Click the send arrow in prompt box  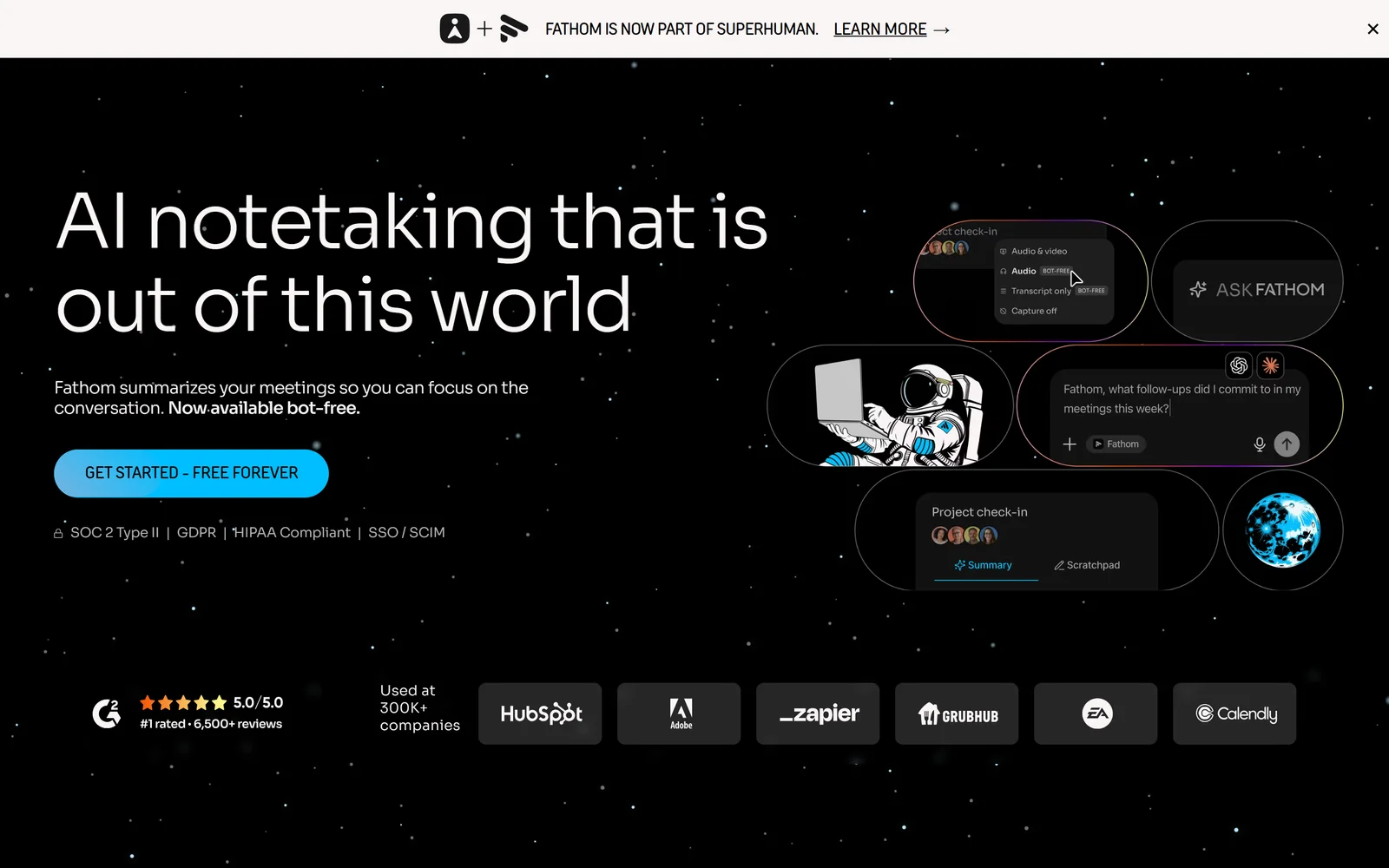point(1287,444)
